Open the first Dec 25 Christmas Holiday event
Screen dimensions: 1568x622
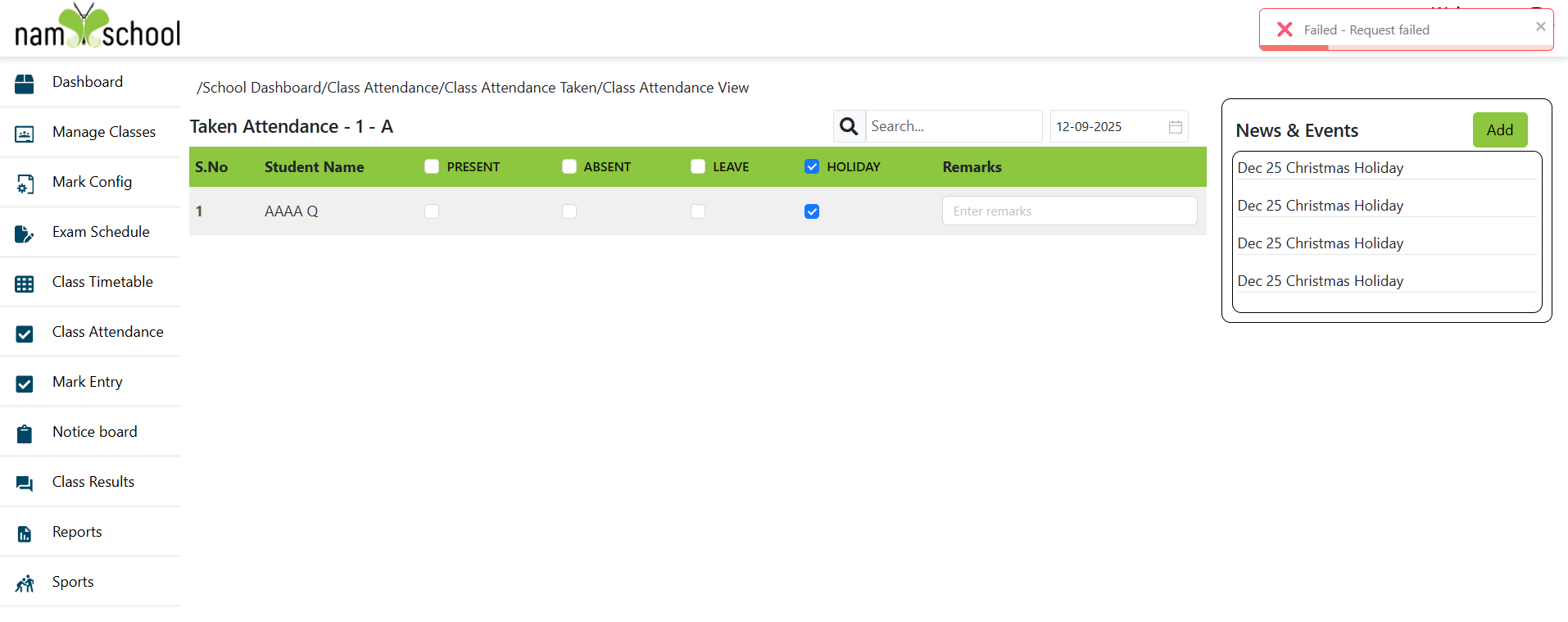pos(1320,168)
